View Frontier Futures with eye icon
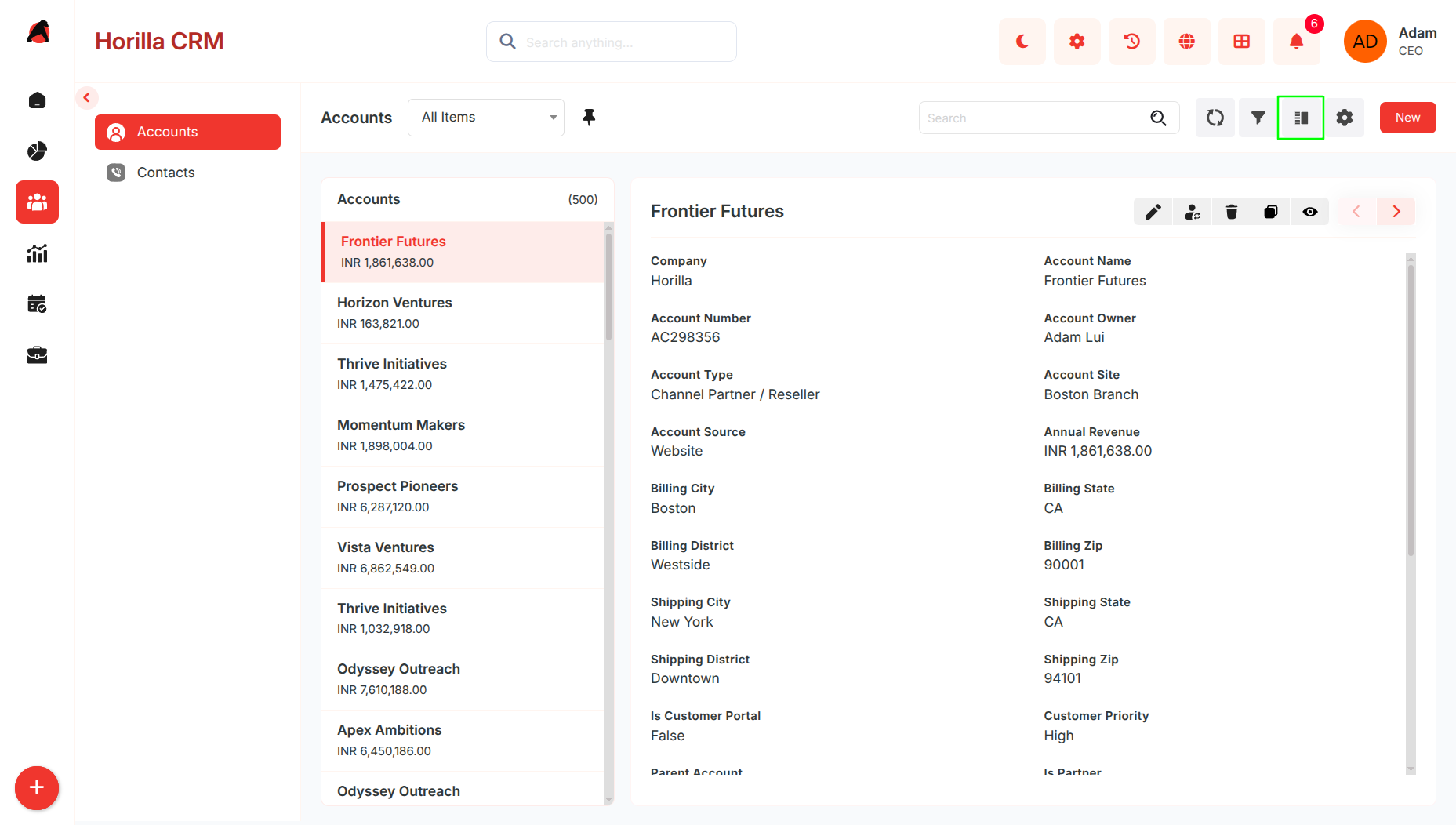 coord(1310,212)
